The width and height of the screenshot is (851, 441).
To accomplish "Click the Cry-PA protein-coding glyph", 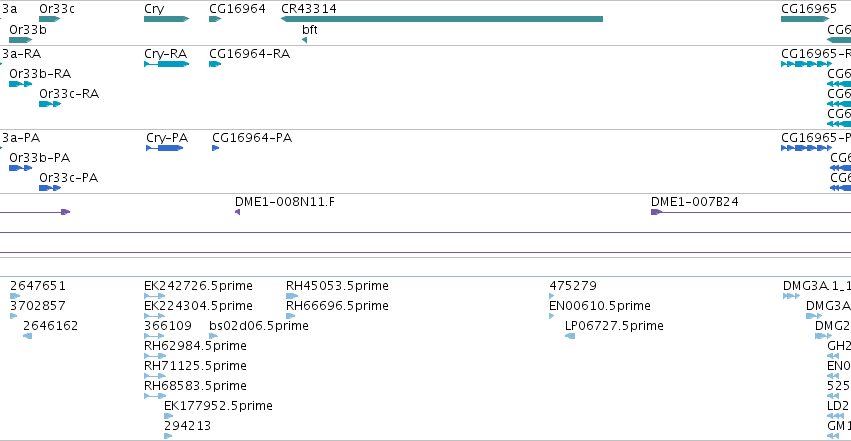I will point(164,148).
